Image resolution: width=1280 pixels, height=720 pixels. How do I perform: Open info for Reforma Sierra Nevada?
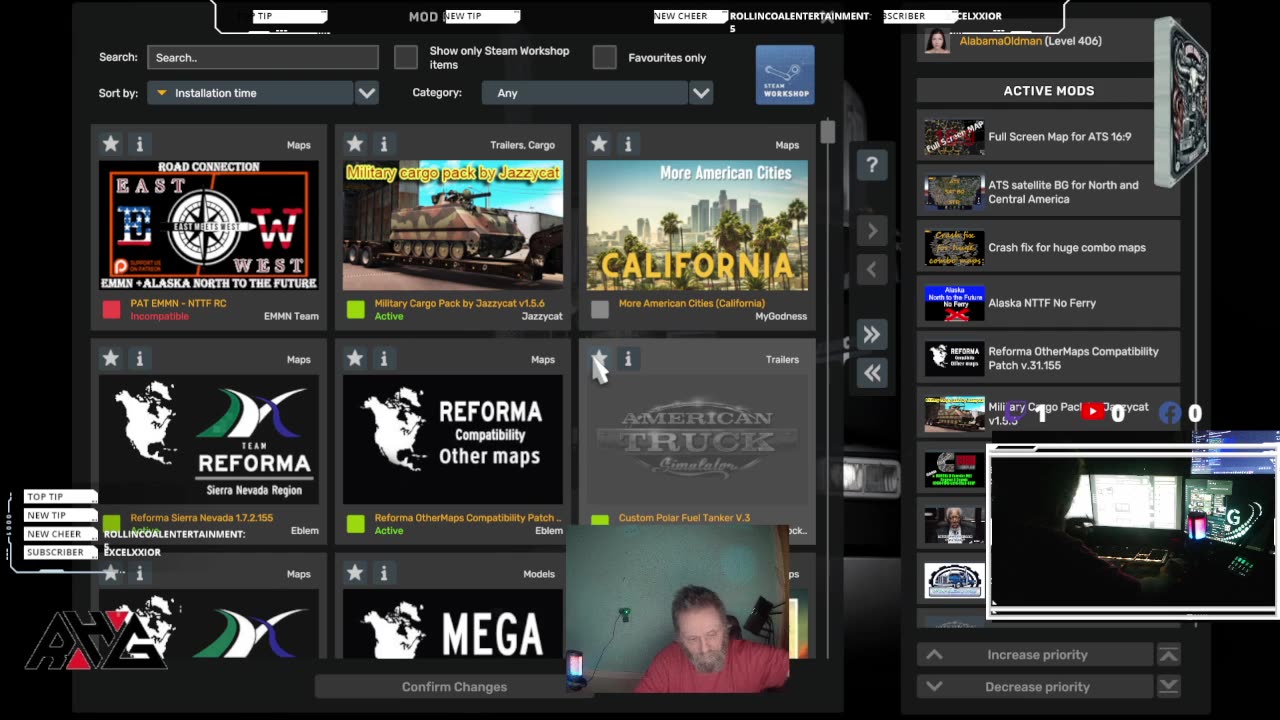click(x=139, y=358)
